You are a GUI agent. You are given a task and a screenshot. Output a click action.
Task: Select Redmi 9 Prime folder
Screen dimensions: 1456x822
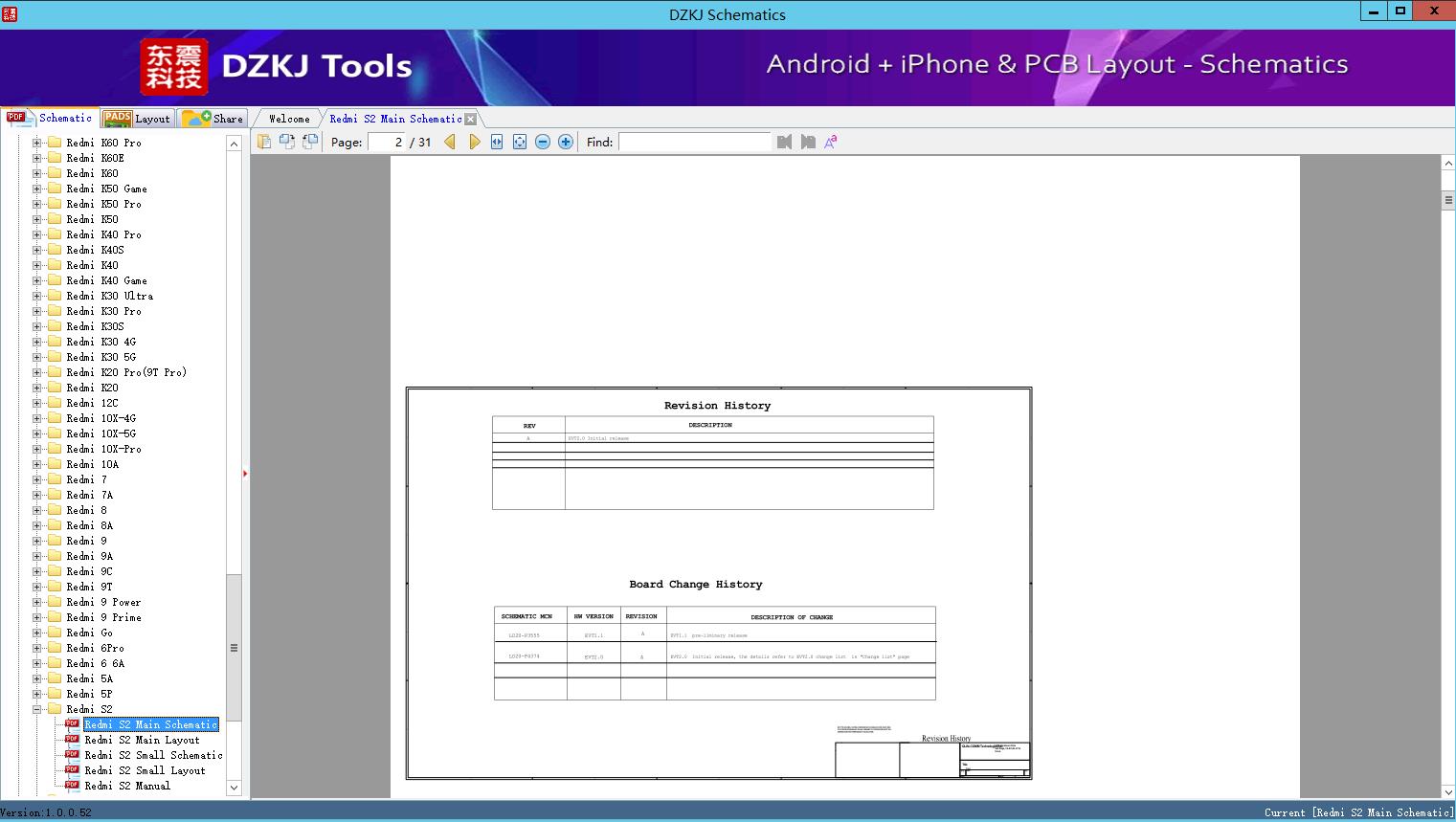[103, 617]
